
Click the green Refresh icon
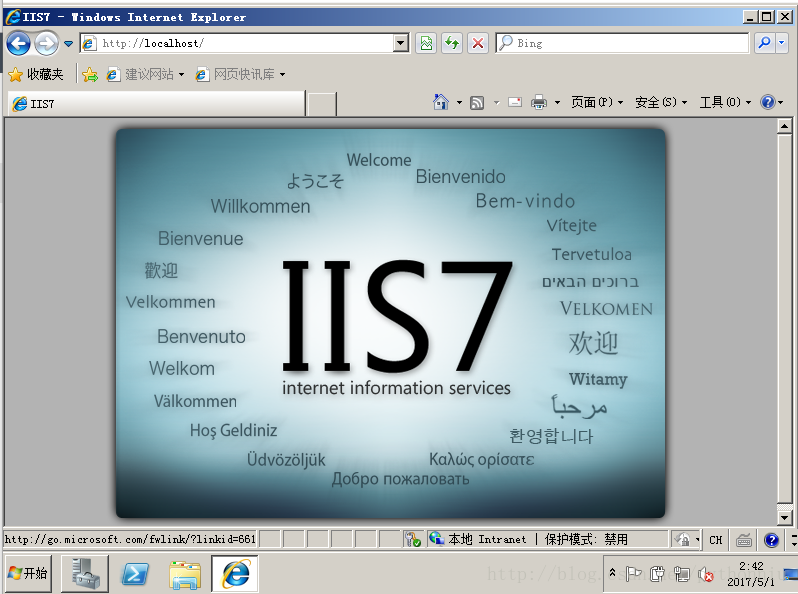coord(452,43)
